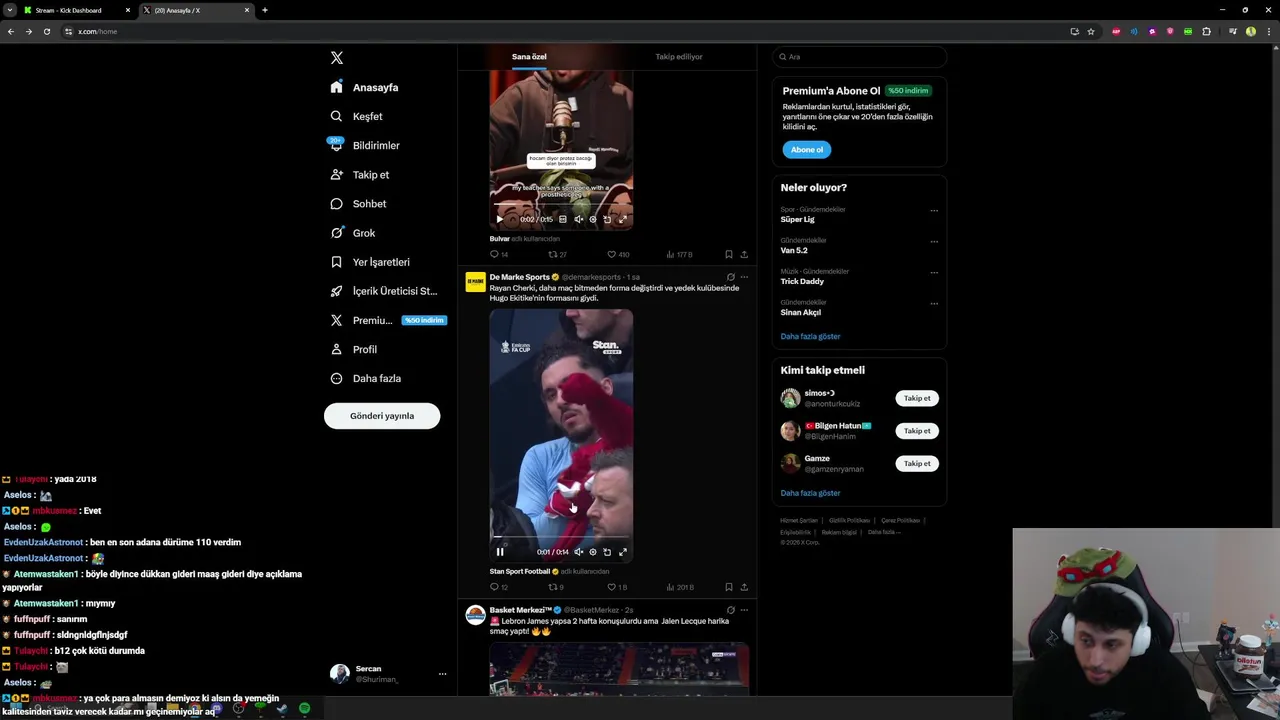Share the De Marke Sports post
The height and width of the screenshot is (720, 1280).
pyautogui.click(x=743, y=587)
